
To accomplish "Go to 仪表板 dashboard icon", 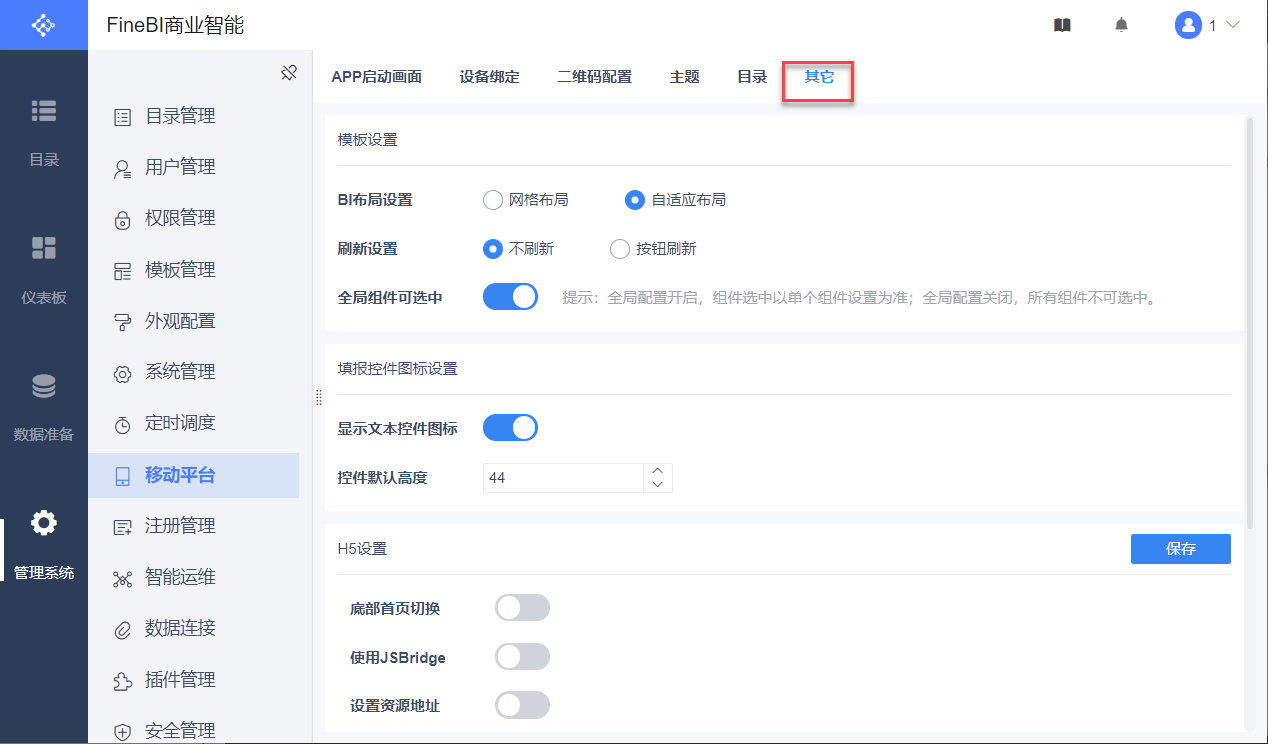I will point(44,248).
